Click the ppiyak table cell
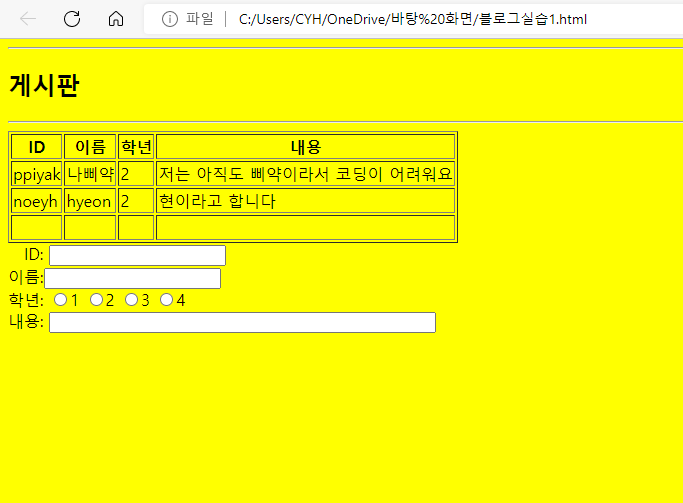This screenshot has width=683, height=503. pyautogui.click(x=37, y=174)
